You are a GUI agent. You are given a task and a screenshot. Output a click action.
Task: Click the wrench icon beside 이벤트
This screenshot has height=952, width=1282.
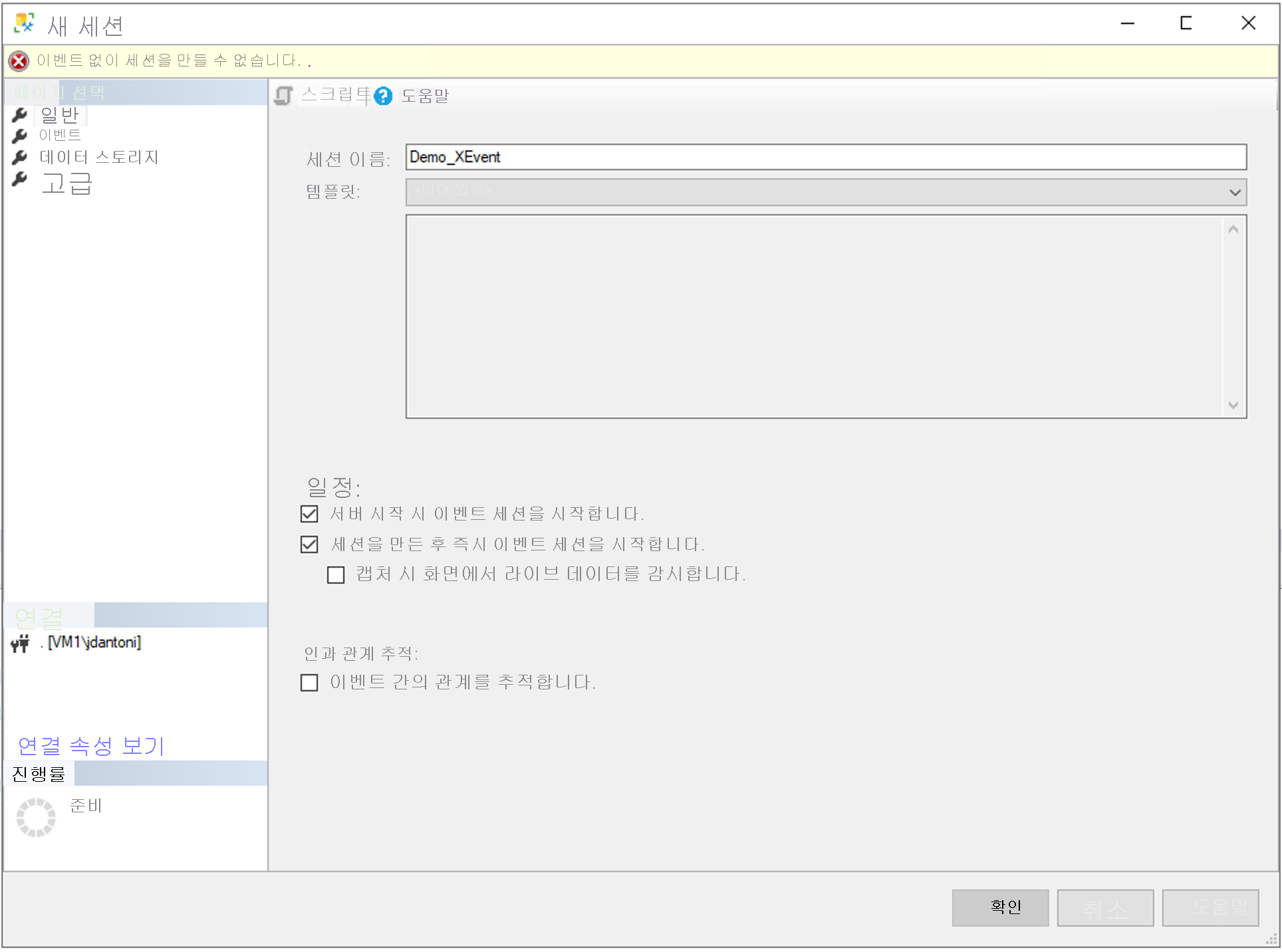20,136
